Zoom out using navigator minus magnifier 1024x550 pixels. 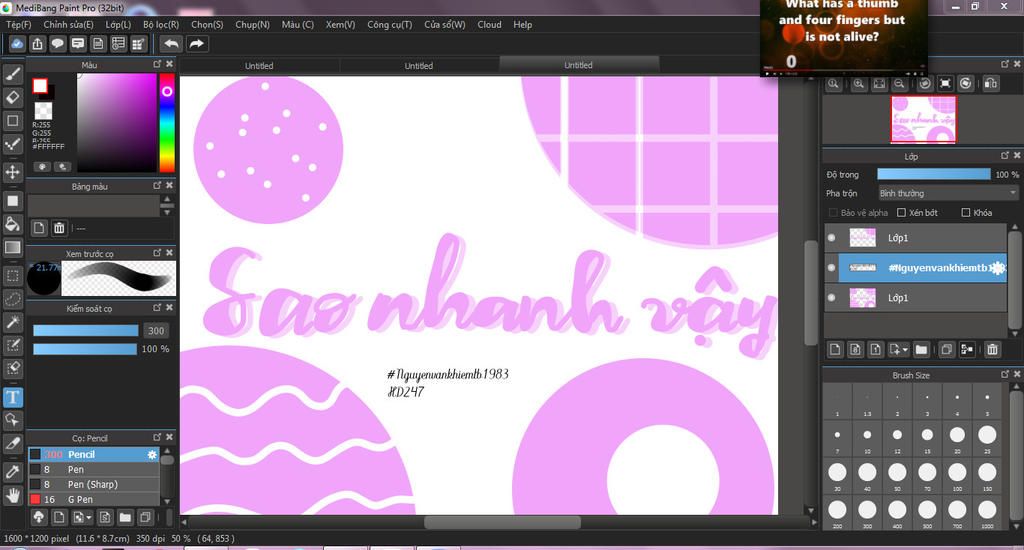[x=899, y=84]
